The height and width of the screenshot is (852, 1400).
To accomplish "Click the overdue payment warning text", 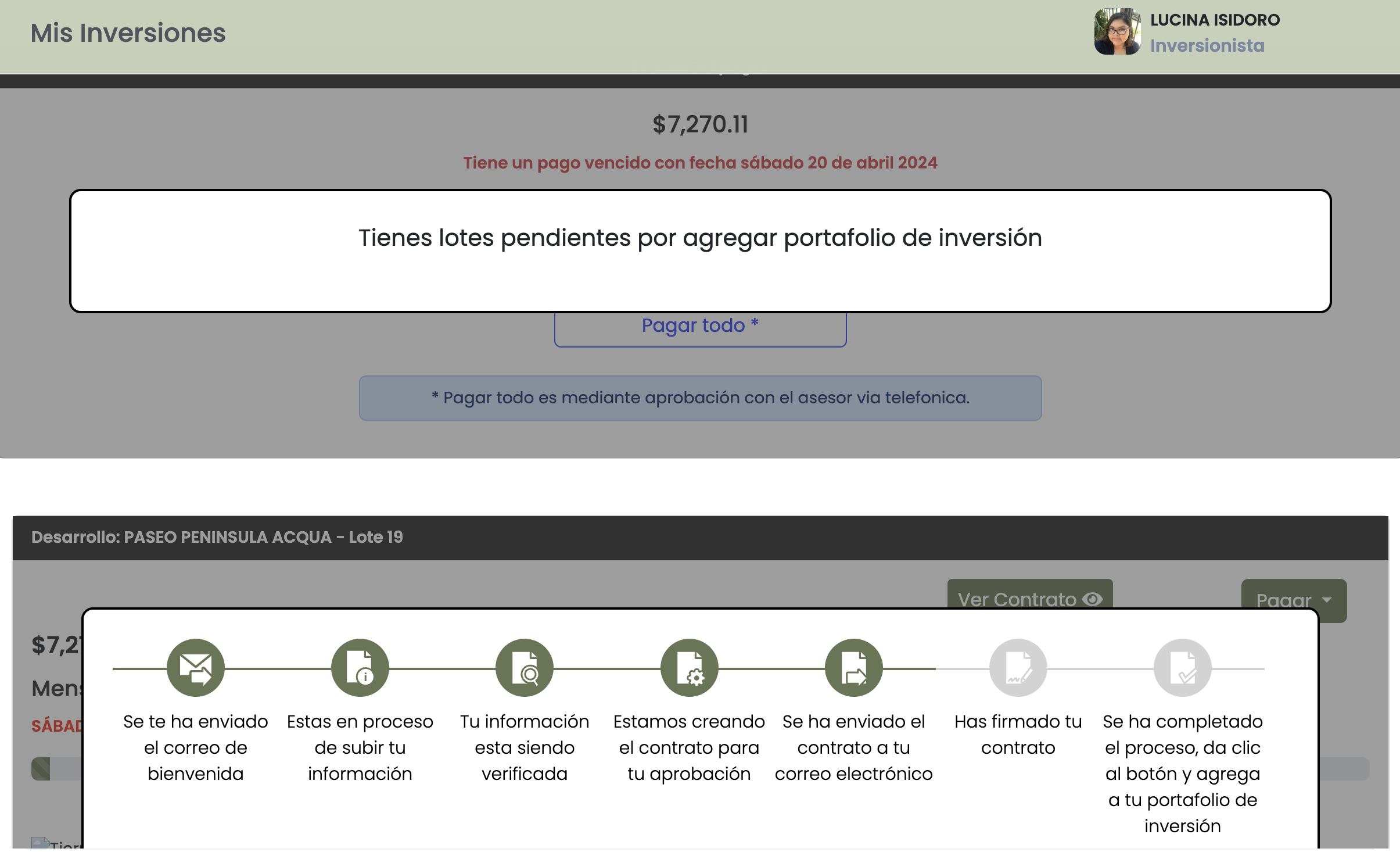I will (x=700, y=163).
